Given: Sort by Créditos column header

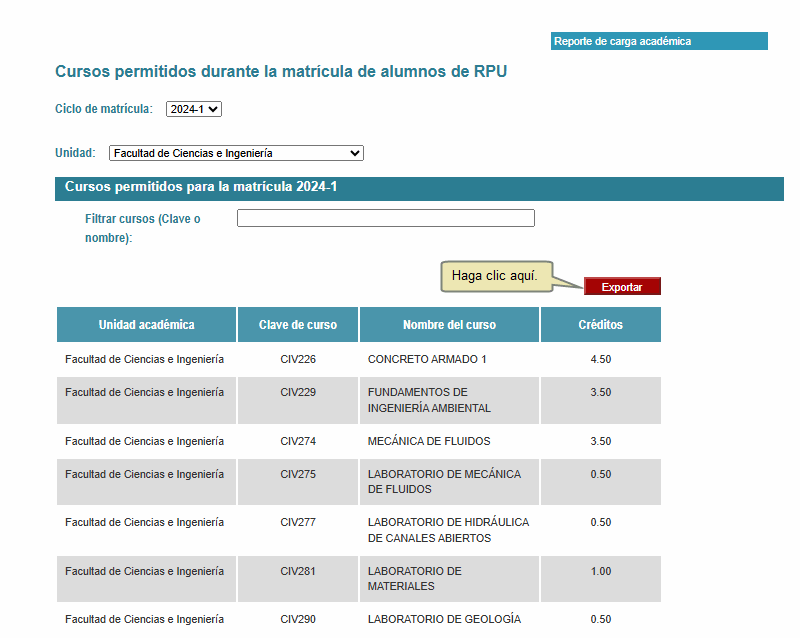Looking at the screenshot, I should pos(601,325).
